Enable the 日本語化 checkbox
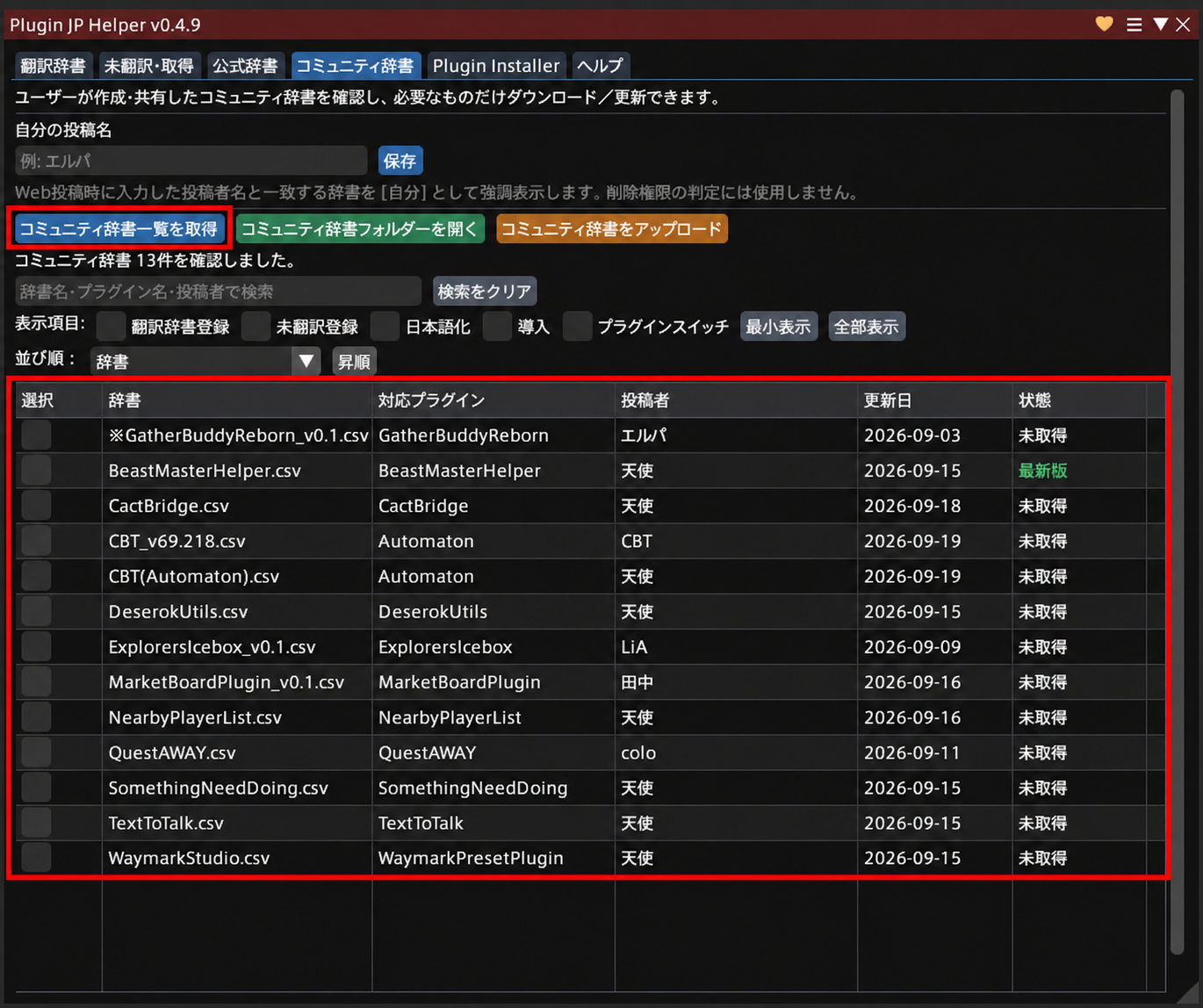The image size is (1203, 1008). click(385, 327)
